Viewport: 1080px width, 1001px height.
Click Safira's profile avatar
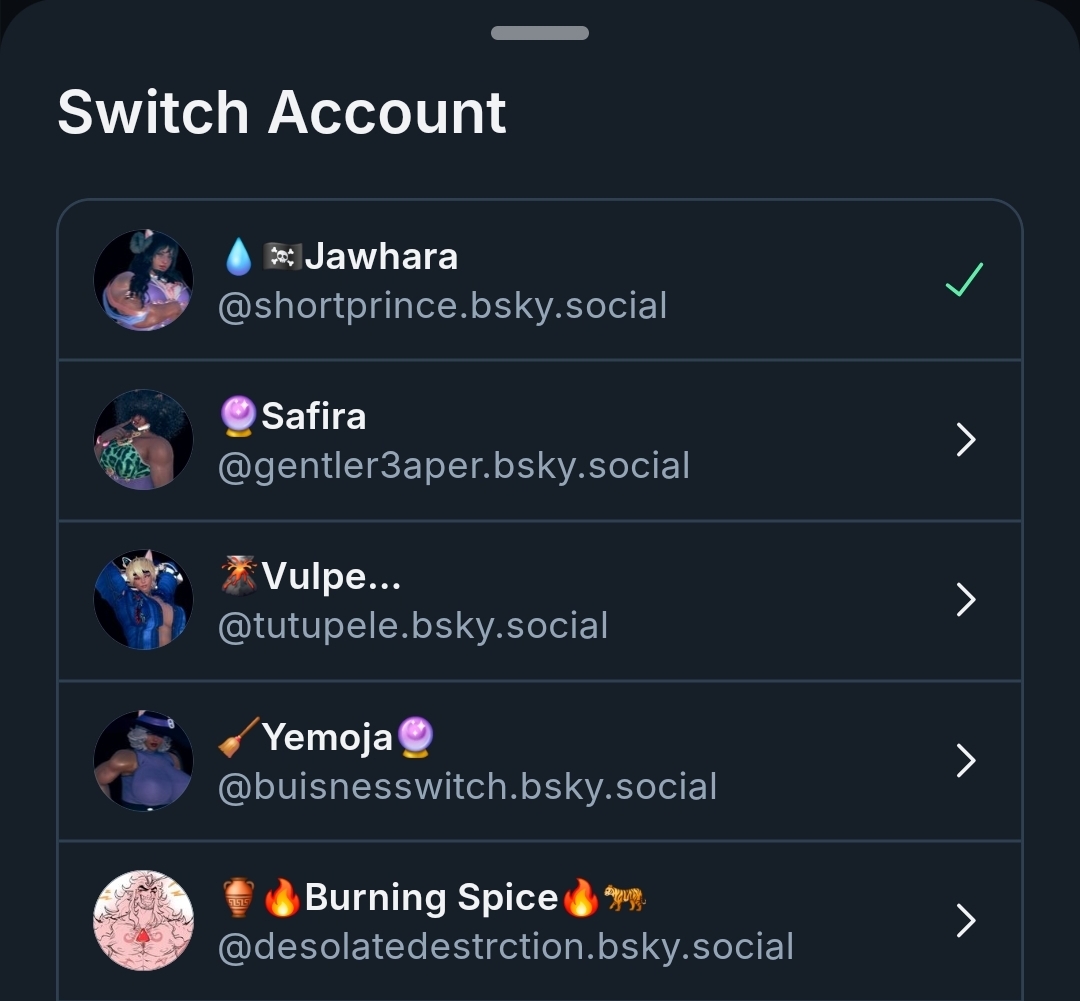coord(143,440)
